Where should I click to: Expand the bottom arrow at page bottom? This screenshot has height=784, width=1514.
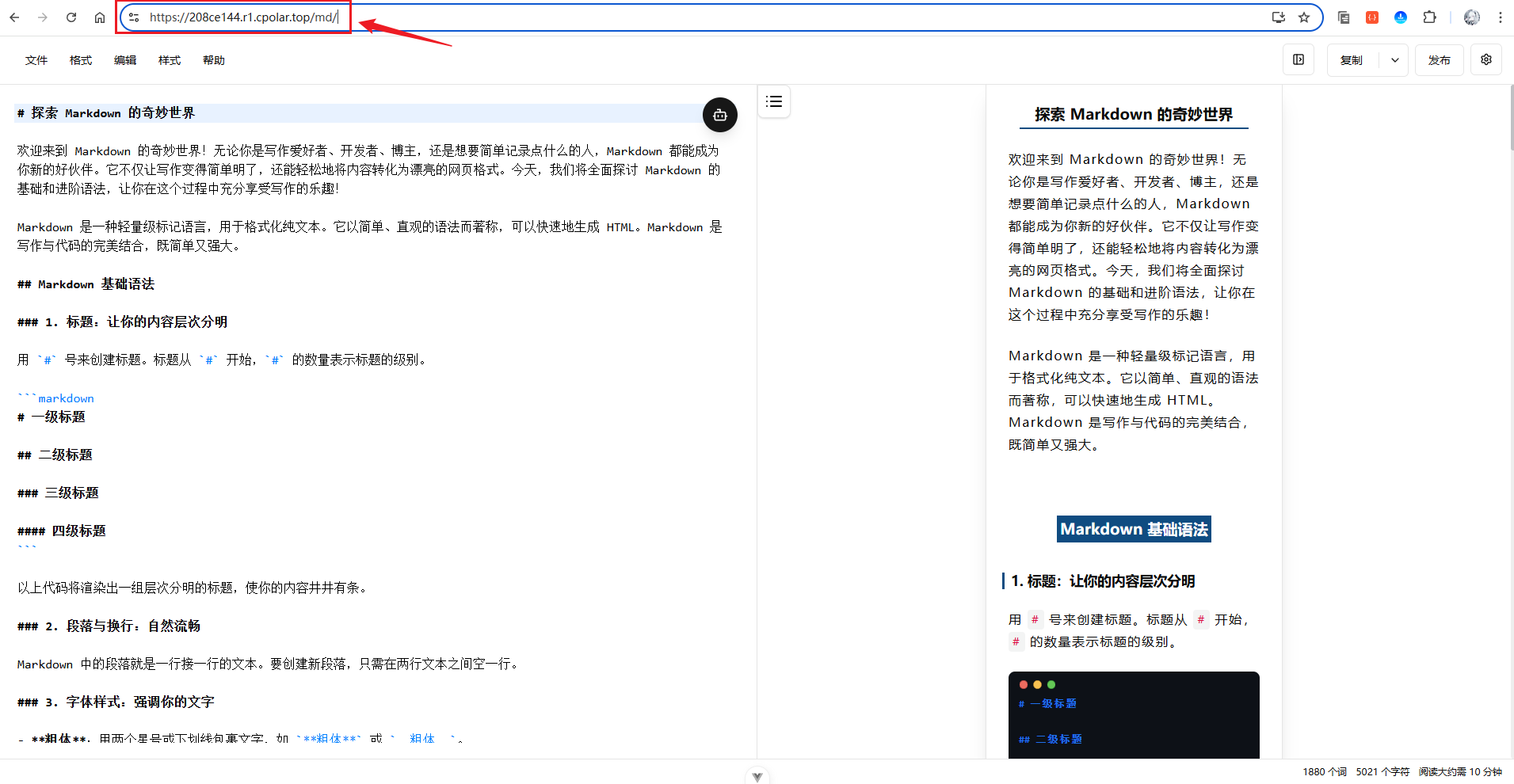[x=757, y=776]
